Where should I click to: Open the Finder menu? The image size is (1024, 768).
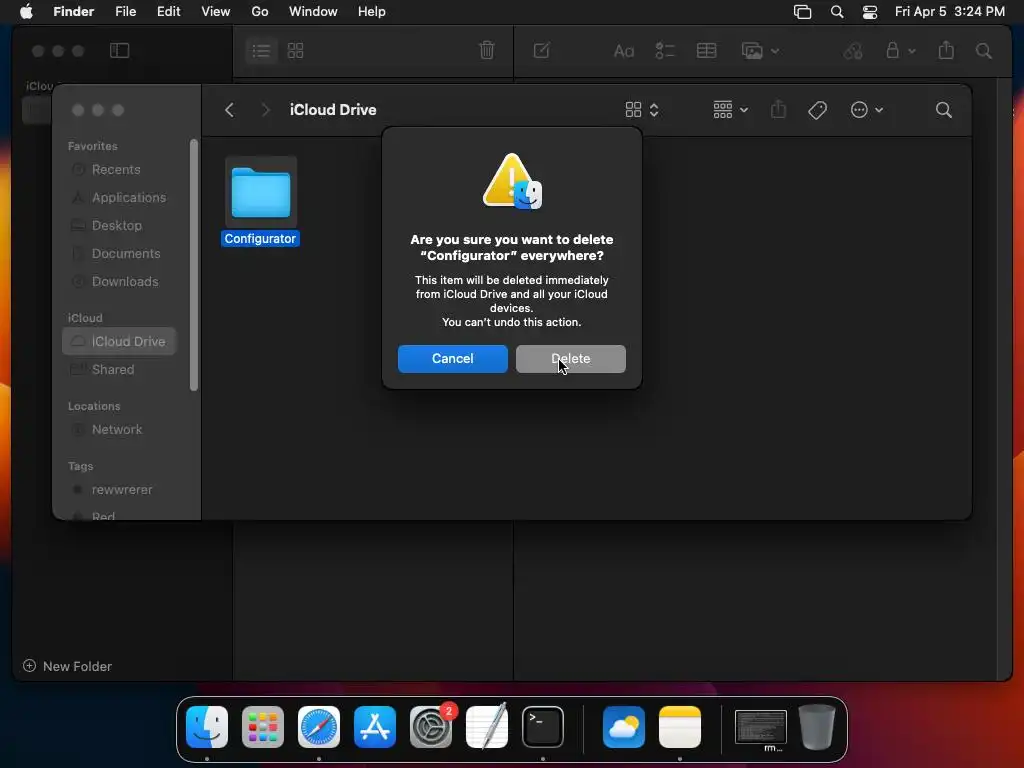[x=73, y=12]
